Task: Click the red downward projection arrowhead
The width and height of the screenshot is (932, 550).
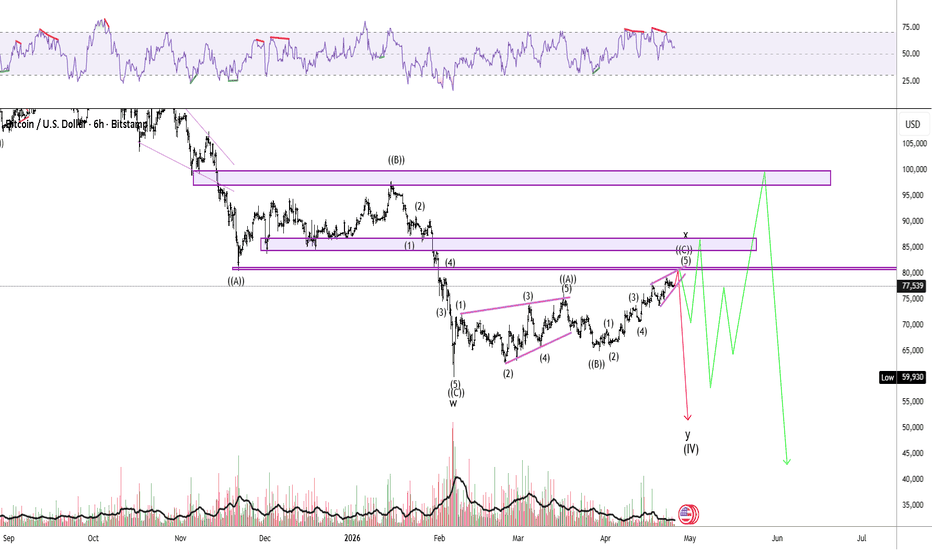Action: click(687, 416)
